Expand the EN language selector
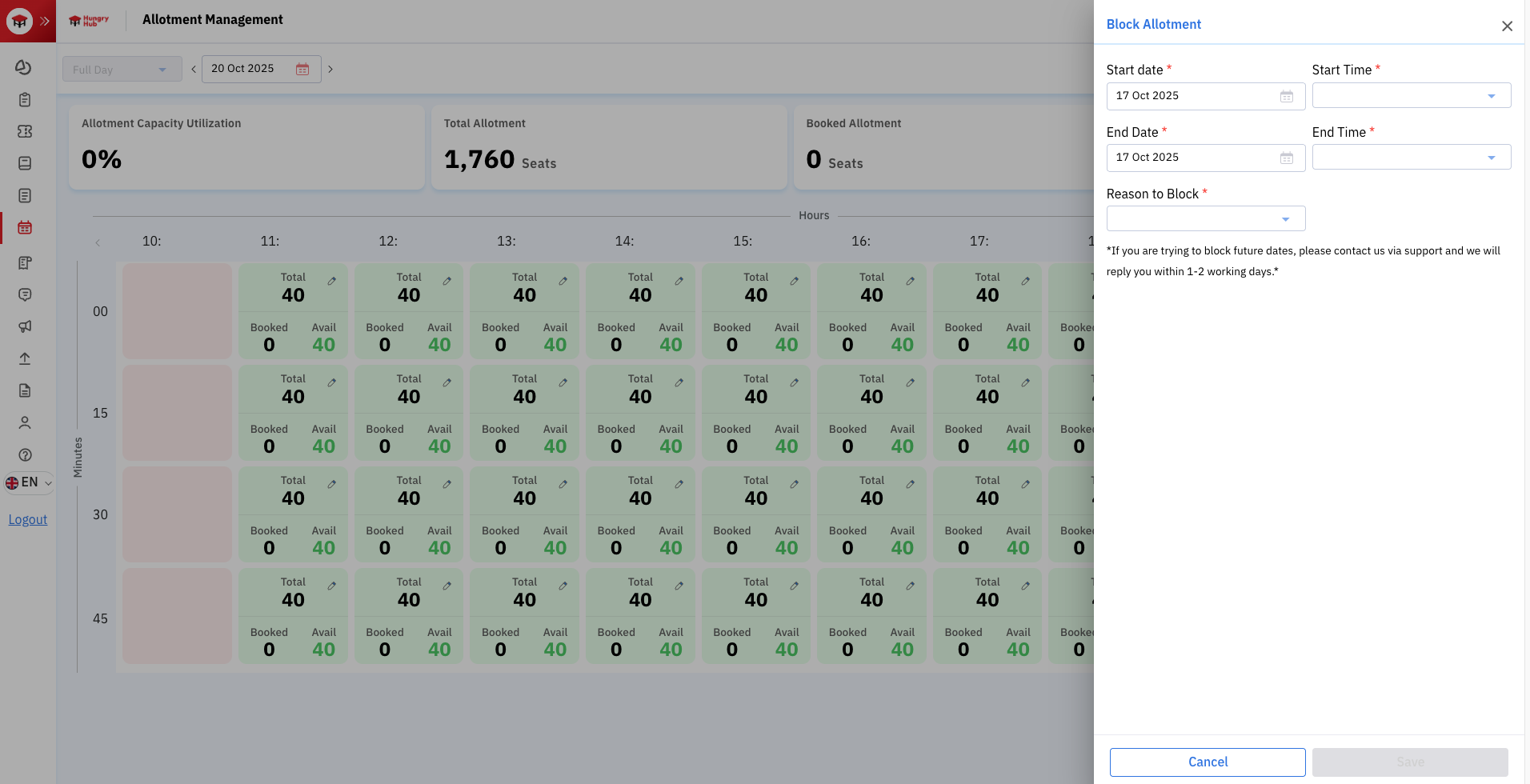Screen dimensions: 1530x784 tap(29, 482)
